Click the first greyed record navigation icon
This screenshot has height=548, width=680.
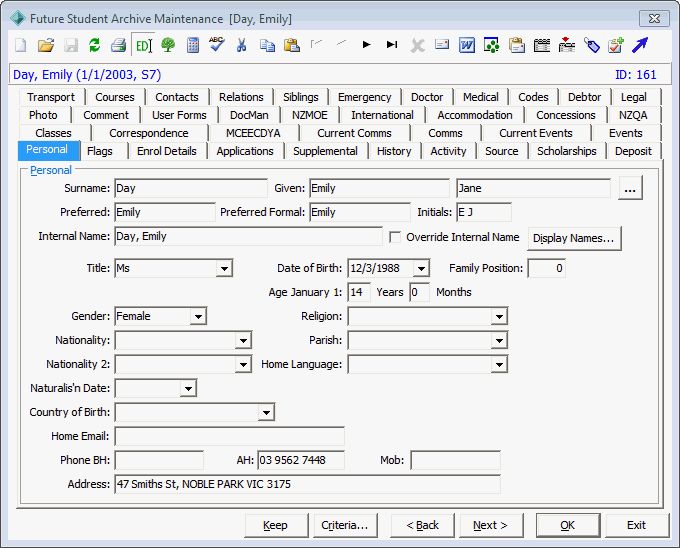(x=317, y=43)
